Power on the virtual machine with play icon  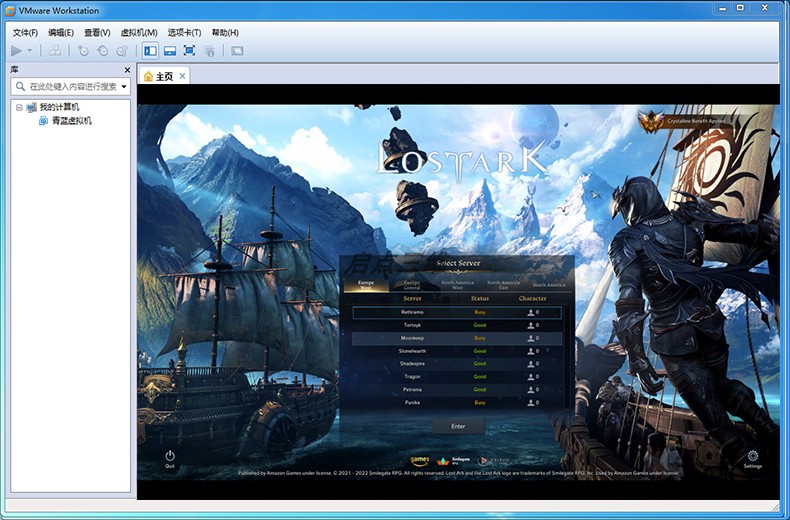[16, 50]
